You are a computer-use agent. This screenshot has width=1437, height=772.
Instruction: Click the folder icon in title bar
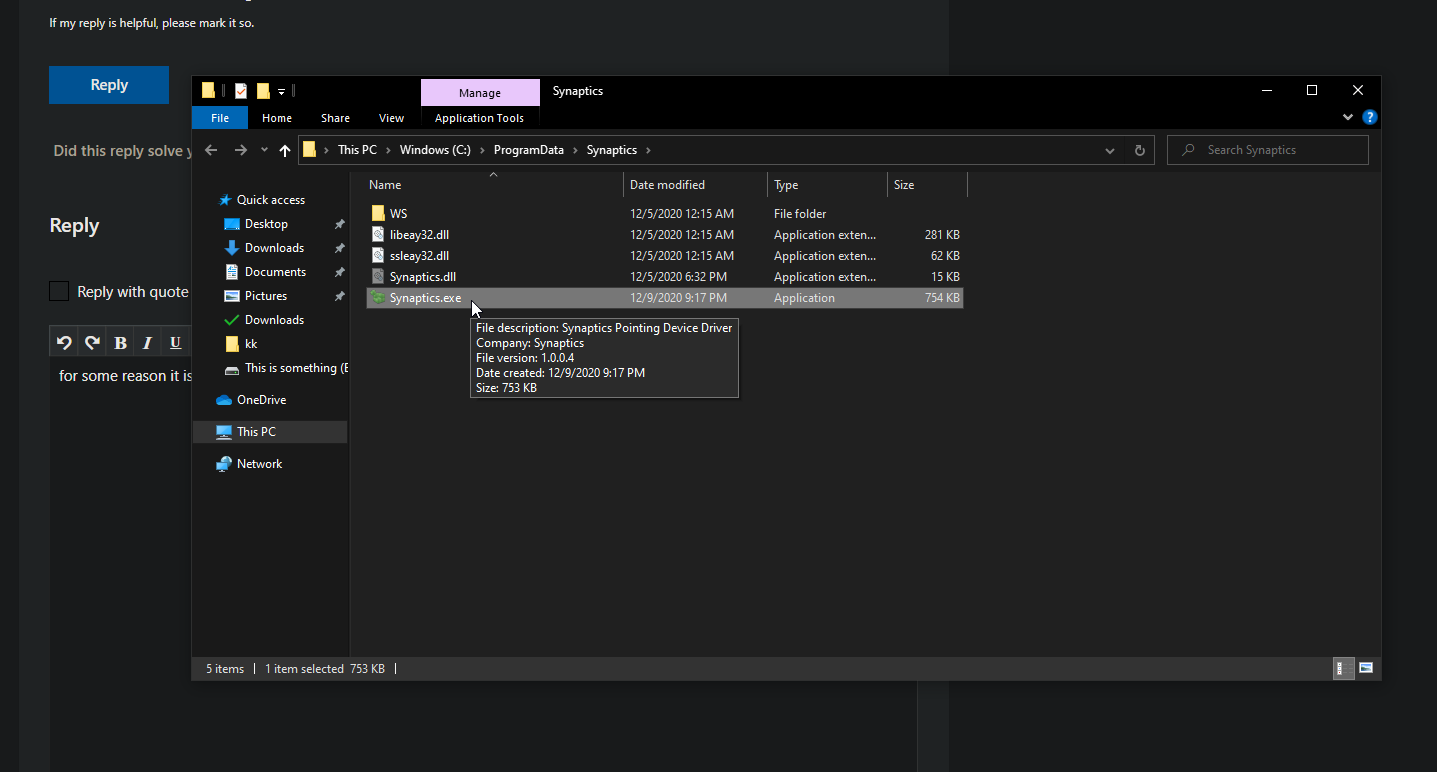coord(209,91)
